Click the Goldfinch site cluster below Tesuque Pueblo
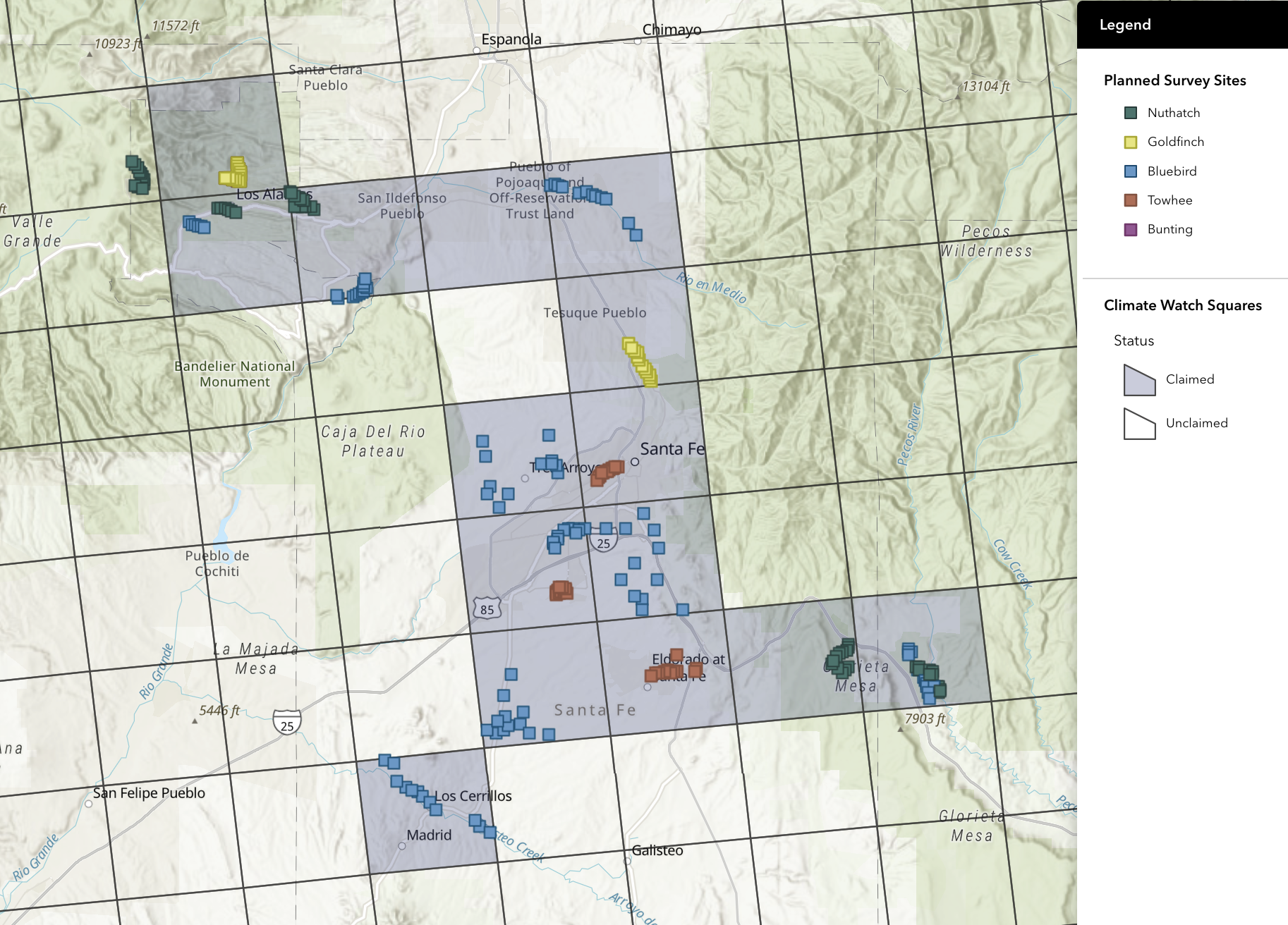Screen dimensions: 1288x925 [x=640, y=362]
